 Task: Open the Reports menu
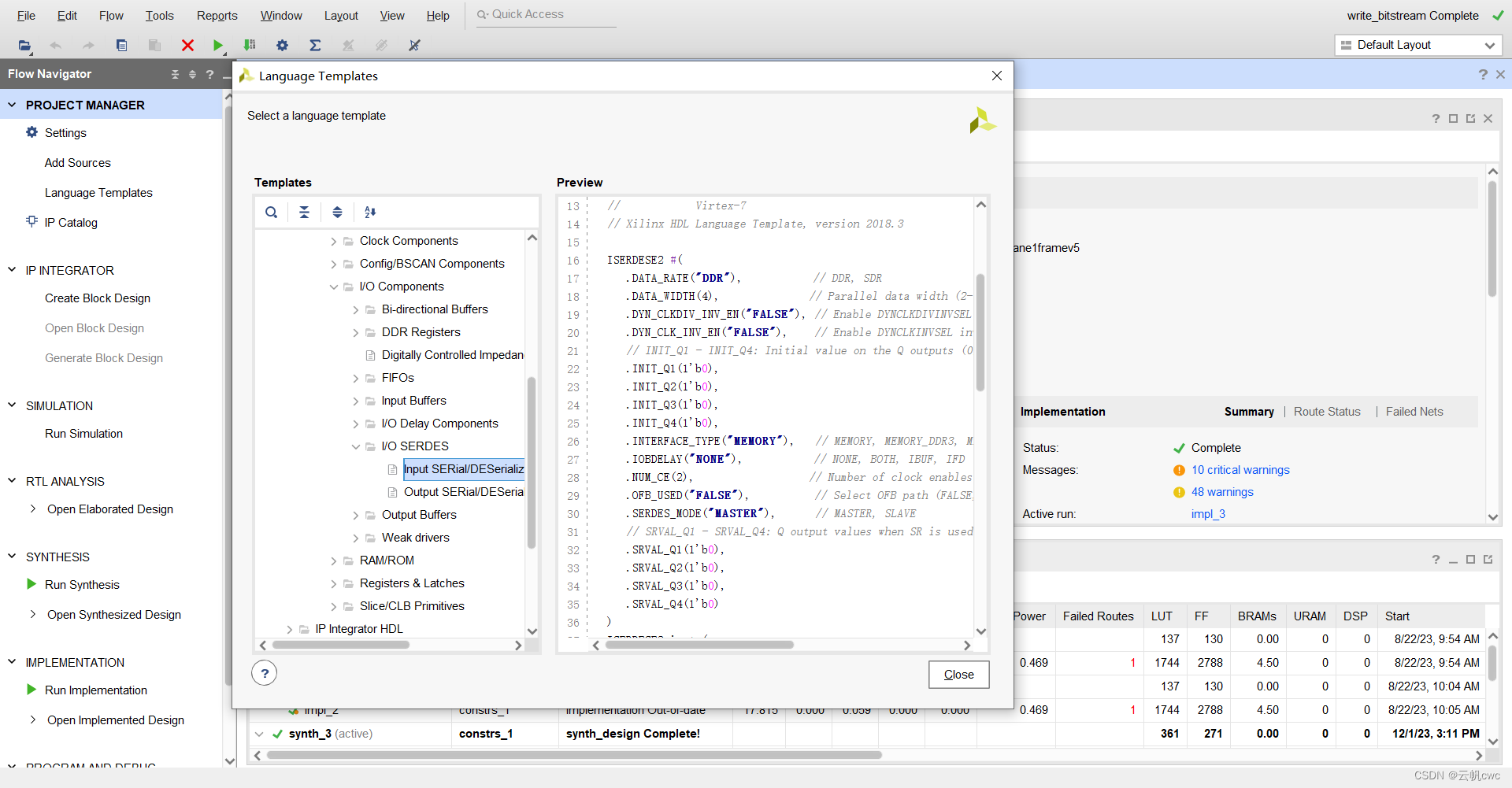[217, 15]
